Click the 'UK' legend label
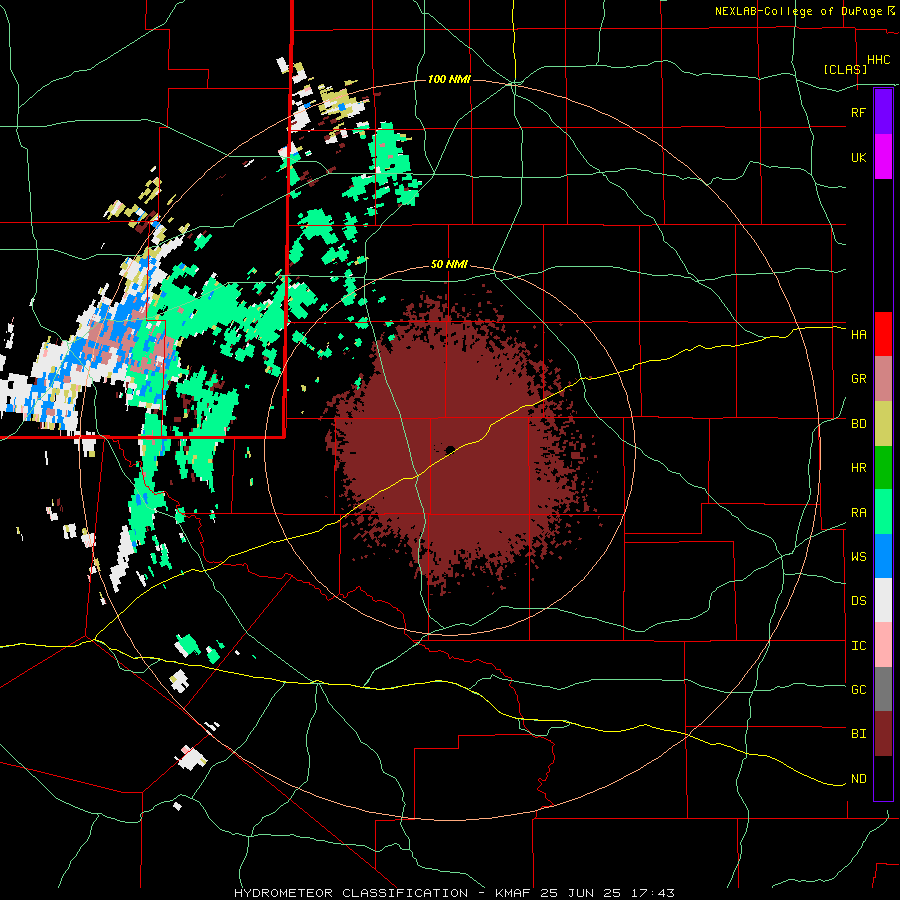Viewport: 900px width, 900px height. click(858, 157)
